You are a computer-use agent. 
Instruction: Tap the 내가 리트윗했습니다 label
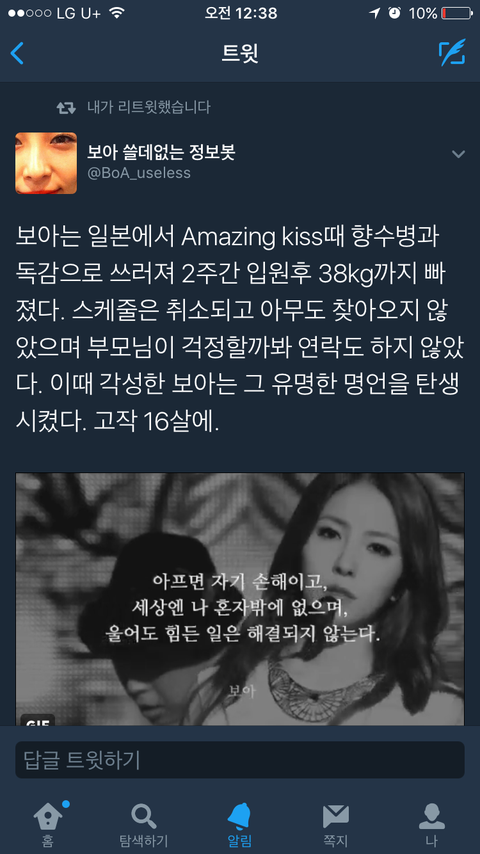point(149,107)
